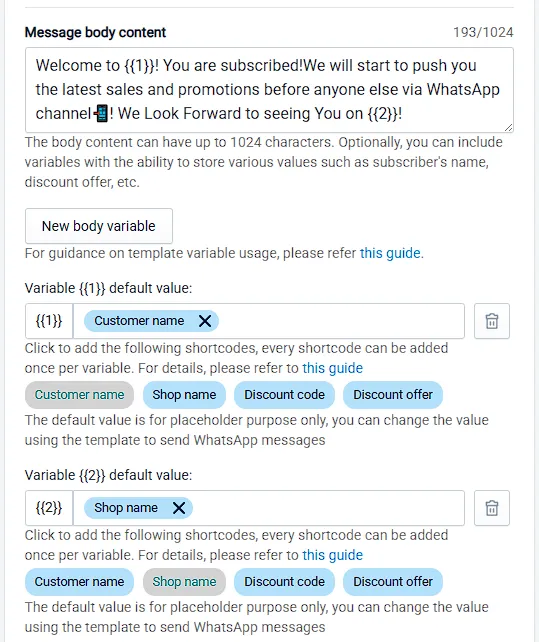Grab the message text area resize handle
The image size is (539, 642).
point(508,127)
